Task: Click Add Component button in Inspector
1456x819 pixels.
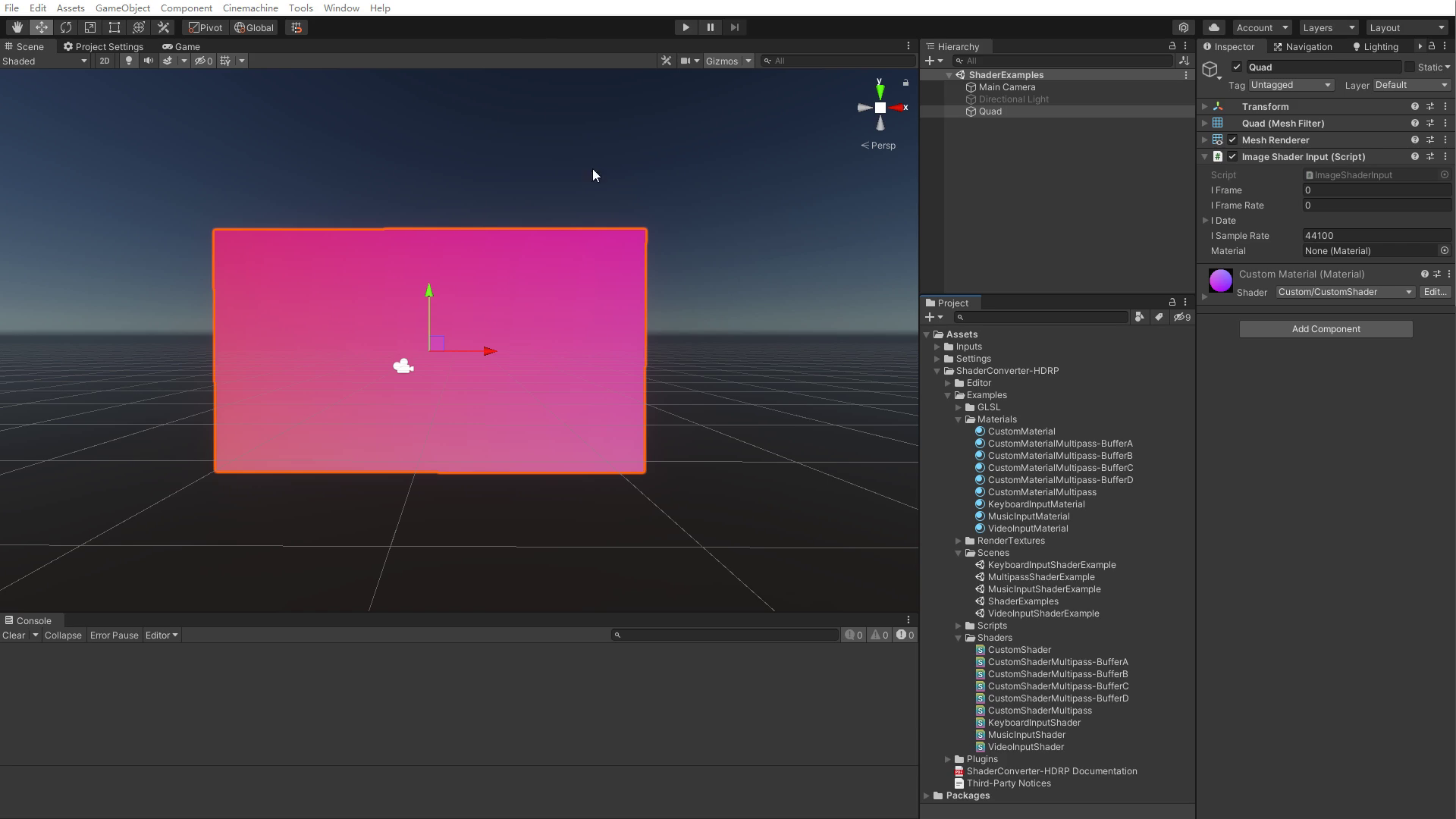Action: [1326, 329]
